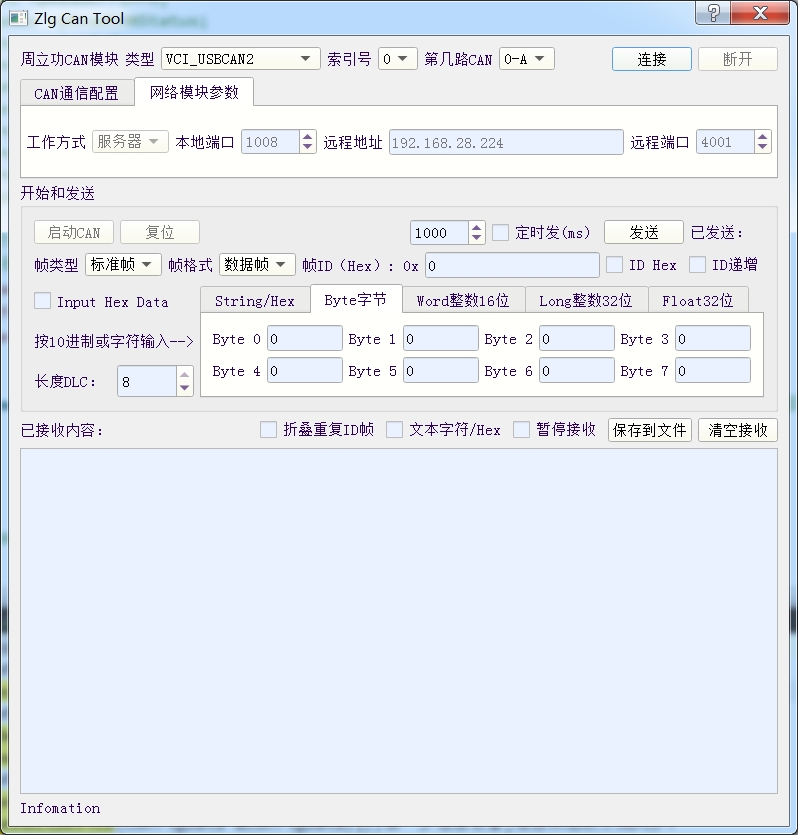Click the 远程端口 4001 field
This screenshot has width=798, height=835.
(x=725, y=142)
